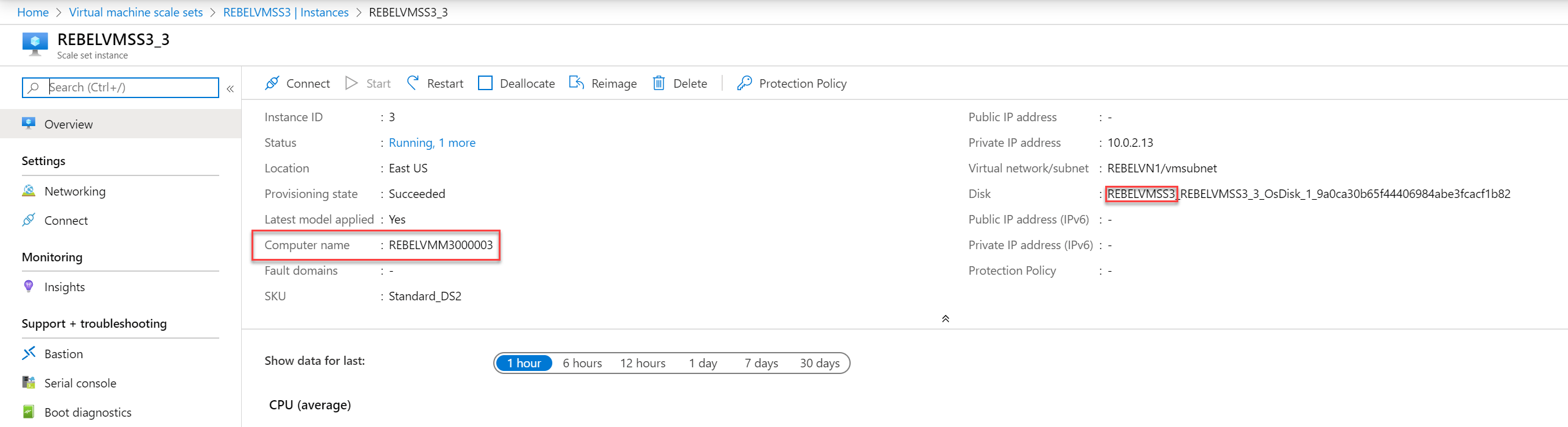Click the Restart circular arrow icon

(x=413, y=83)
